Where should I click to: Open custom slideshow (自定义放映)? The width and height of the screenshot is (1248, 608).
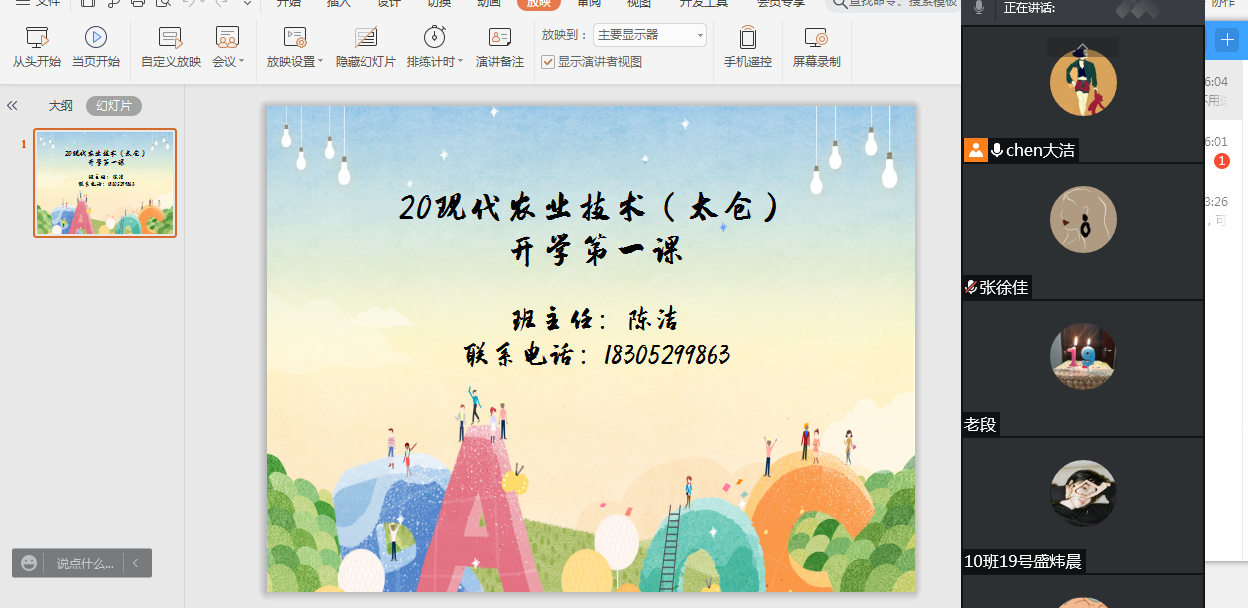pos(171,47)
